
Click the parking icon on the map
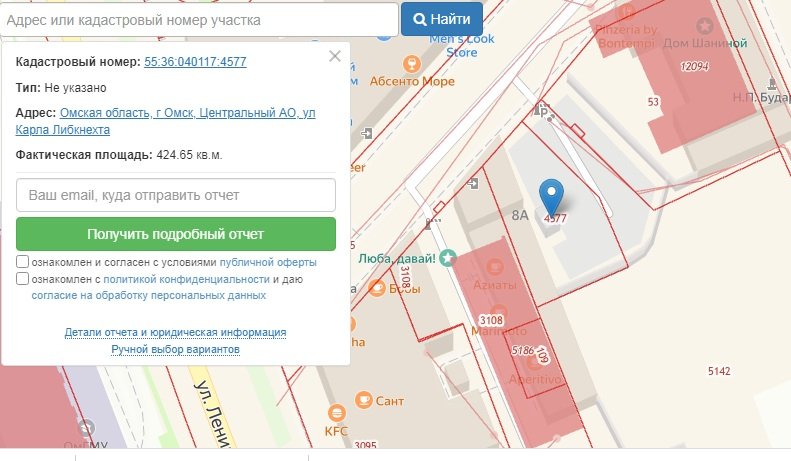[x=543, y=110]
